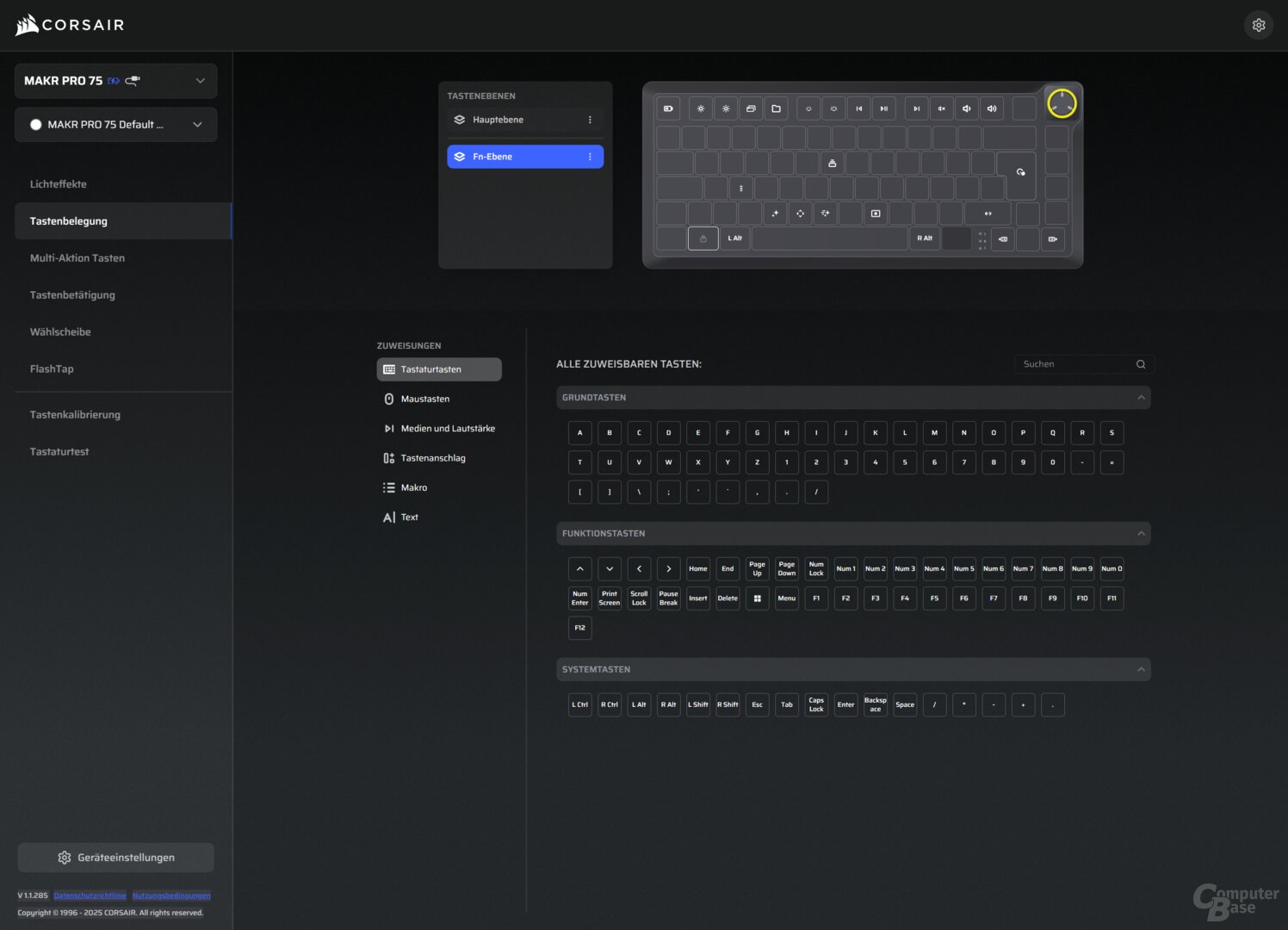Select the folder icon key on keyboard
Screen dimensions: 1288x930
776,108
